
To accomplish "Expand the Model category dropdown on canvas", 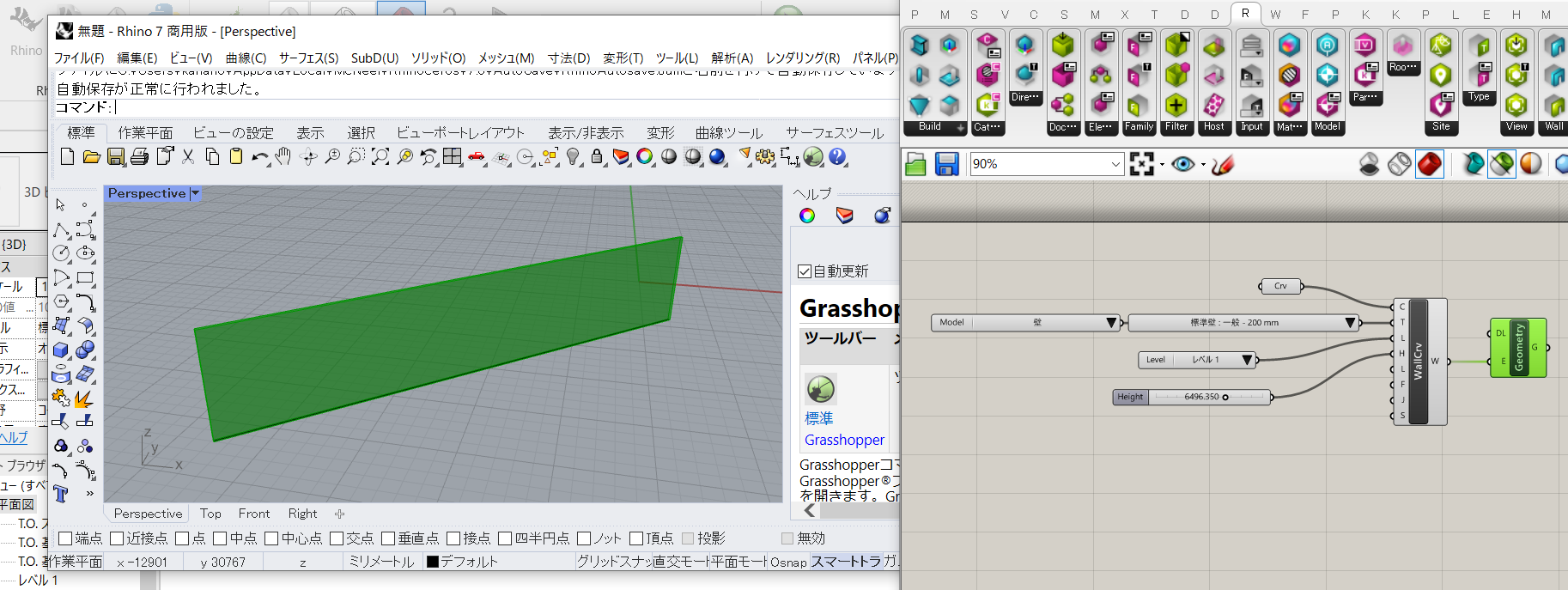I will (x=1112, y=323).
